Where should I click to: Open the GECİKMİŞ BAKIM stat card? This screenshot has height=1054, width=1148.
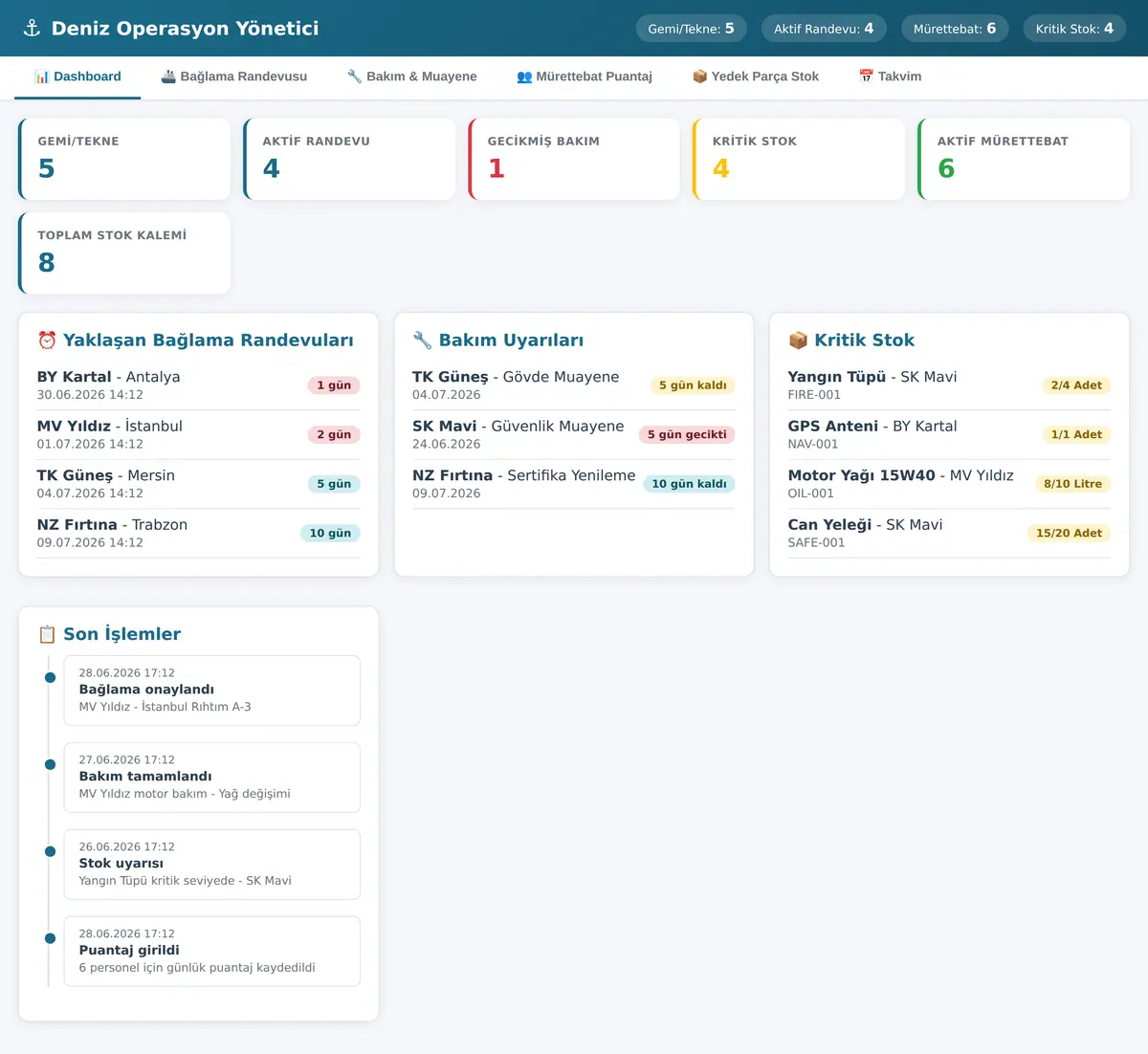coord(574,159)
